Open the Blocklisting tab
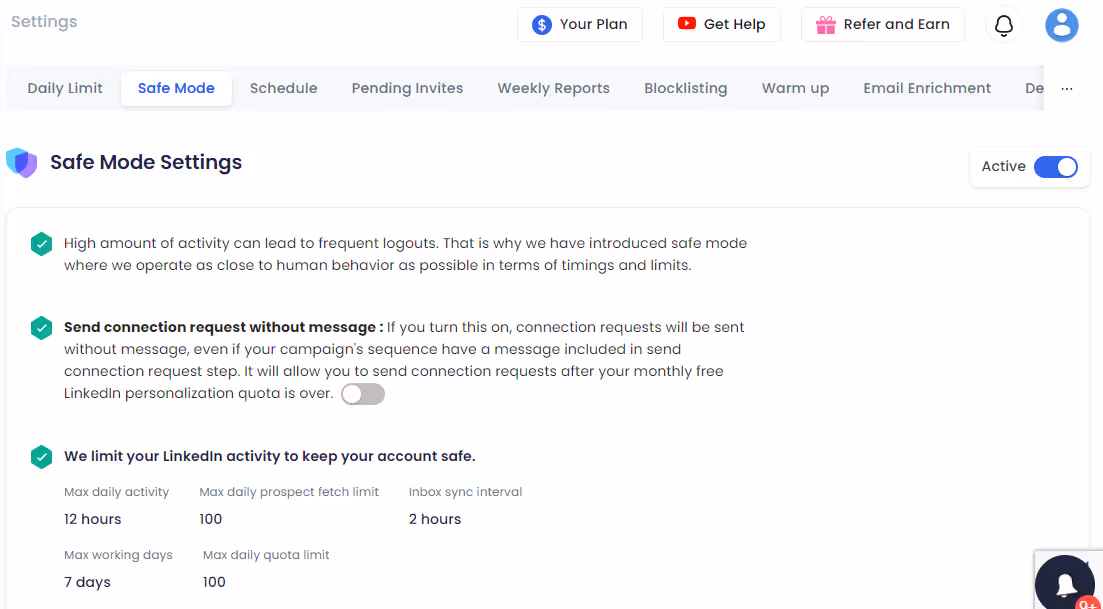Viewport: 1103px width, 609px height. coord(686,88)
